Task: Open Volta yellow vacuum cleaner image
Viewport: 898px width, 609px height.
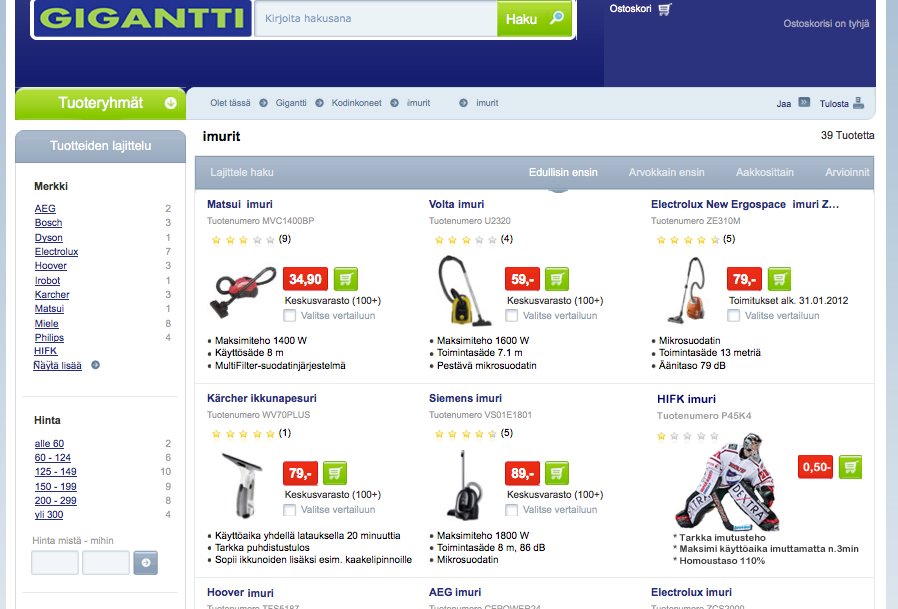Action: (x=463, y=290)
